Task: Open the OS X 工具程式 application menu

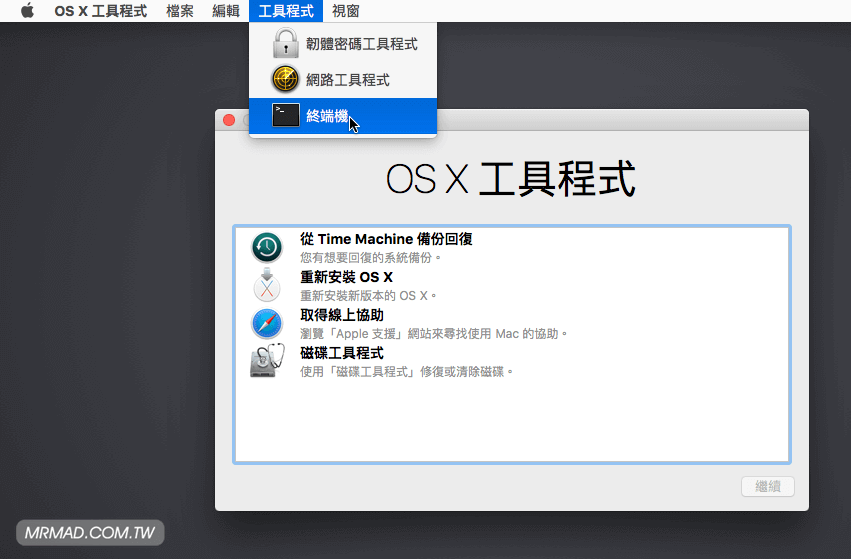Action: [x=100, y=11]
